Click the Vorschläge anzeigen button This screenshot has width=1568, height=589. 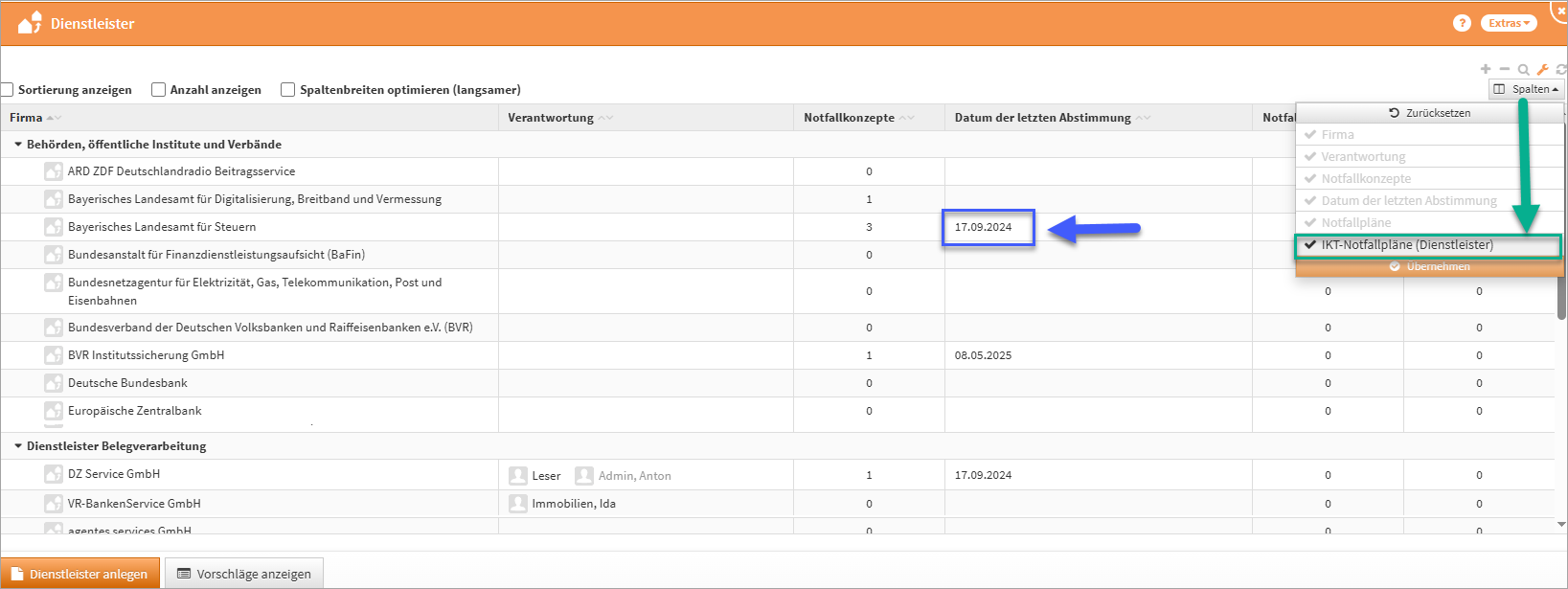click(244, 574)
